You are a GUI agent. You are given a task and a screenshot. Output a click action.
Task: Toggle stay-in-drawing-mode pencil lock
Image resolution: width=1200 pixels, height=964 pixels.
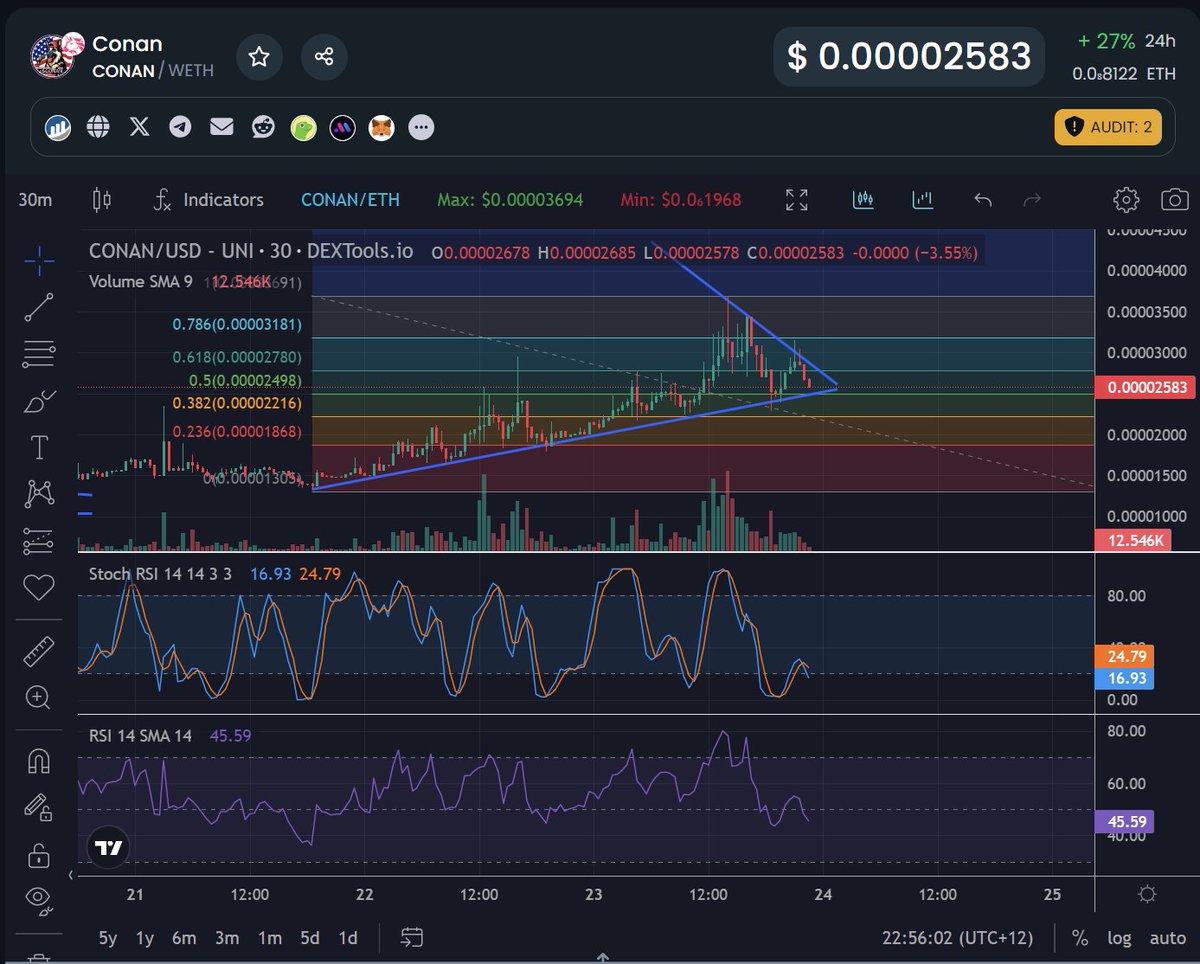pyautogui.click(x=39, y=808)
